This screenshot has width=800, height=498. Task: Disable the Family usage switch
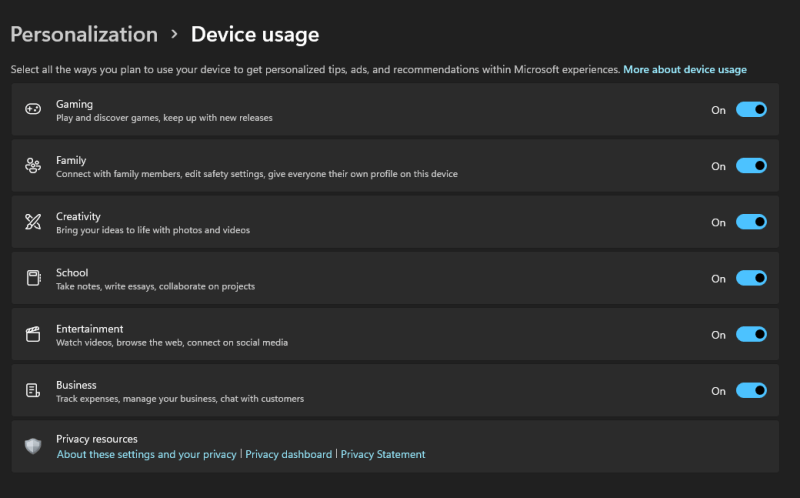[751, 166]
